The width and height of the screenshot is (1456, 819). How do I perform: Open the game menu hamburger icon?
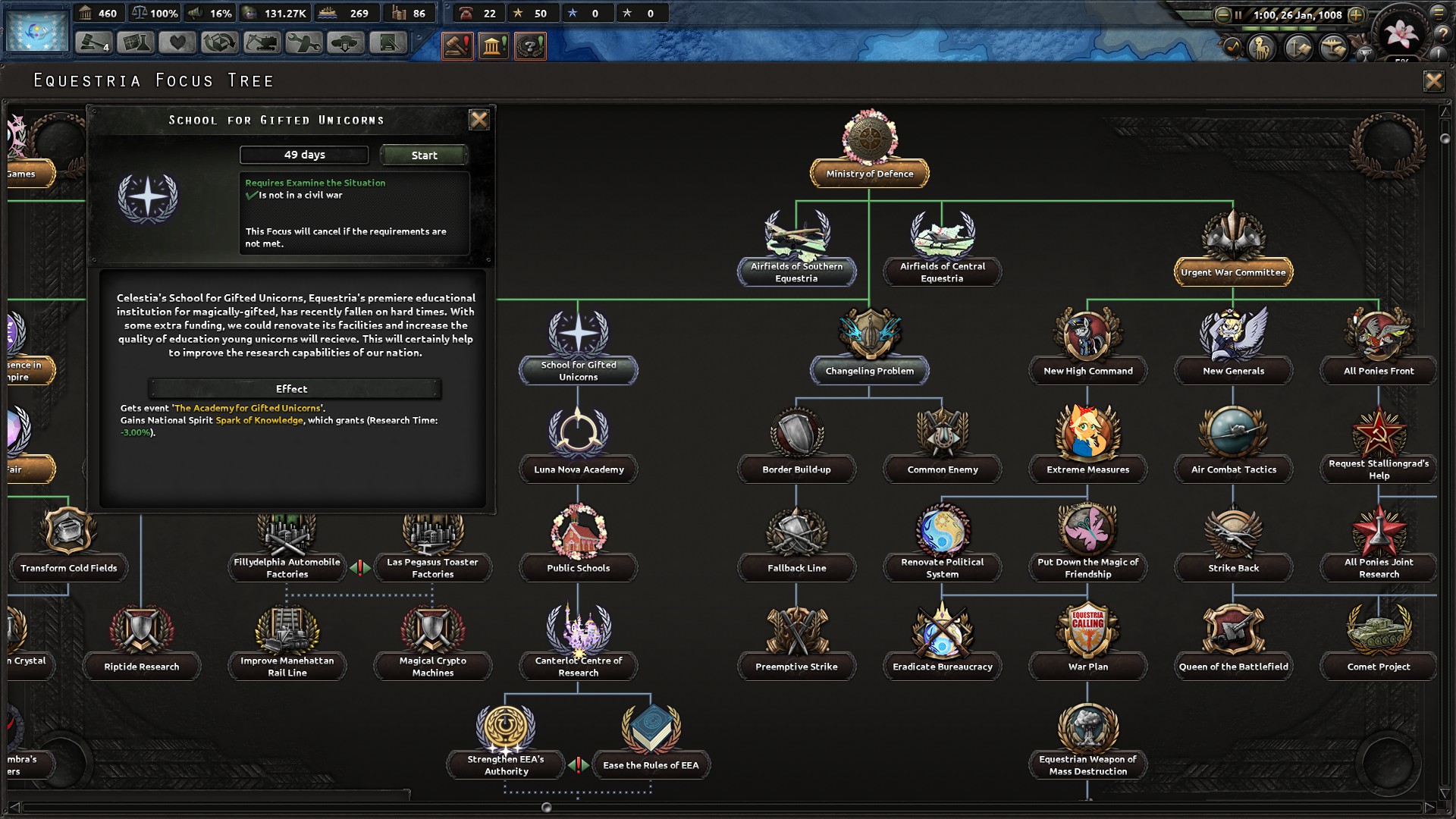tap(1438, 13)
